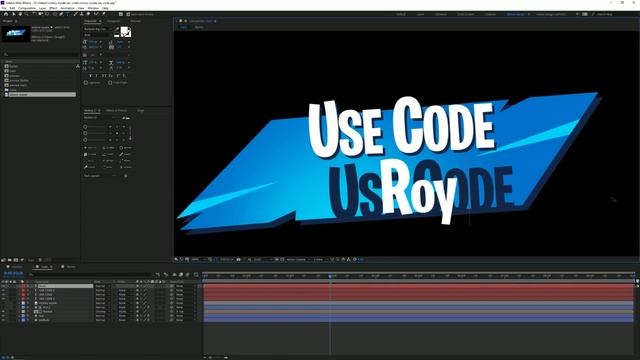Click the red label of USE CODE 2 layer
This screenshot has height=360, width=640.
(23, 290)
